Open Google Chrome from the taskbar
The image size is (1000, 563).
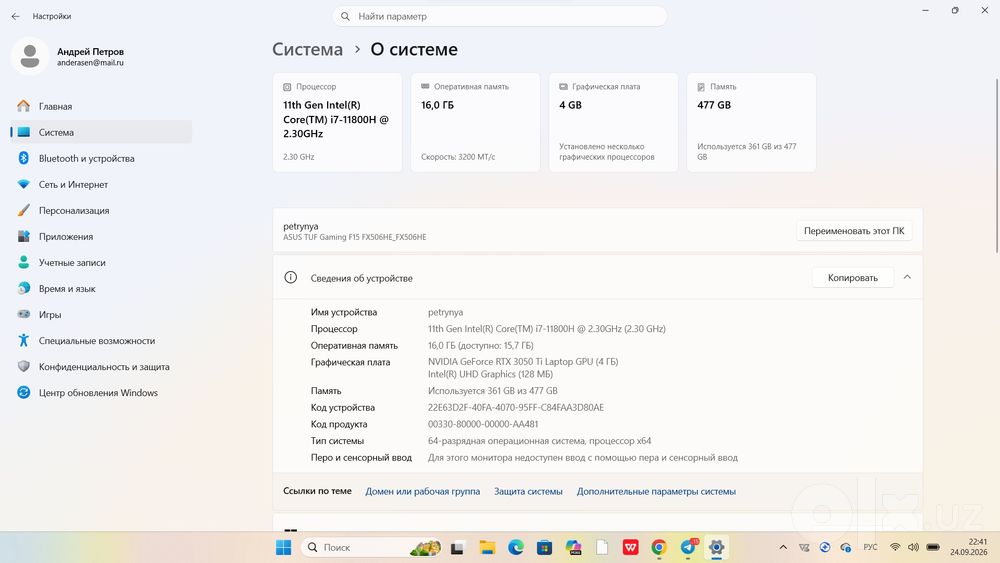[659, 548]
